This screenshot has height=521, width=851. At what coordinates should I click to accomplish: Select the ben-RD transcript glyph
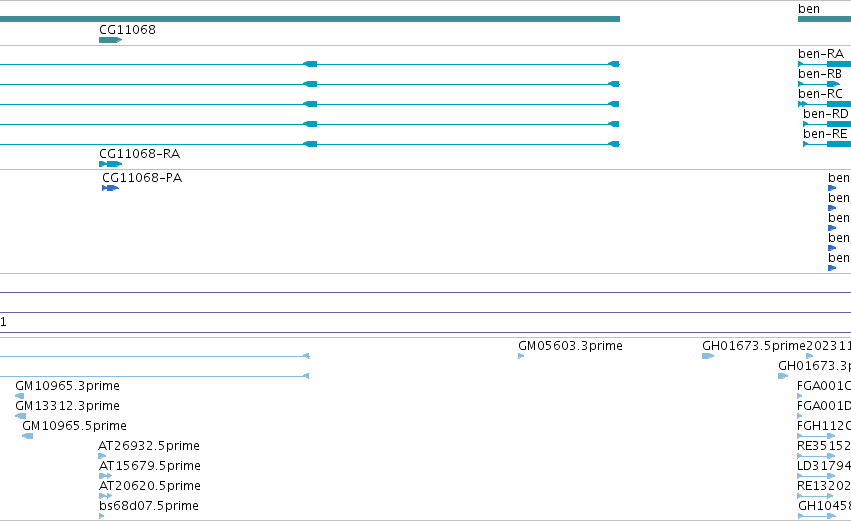click(x=827, y=124)
